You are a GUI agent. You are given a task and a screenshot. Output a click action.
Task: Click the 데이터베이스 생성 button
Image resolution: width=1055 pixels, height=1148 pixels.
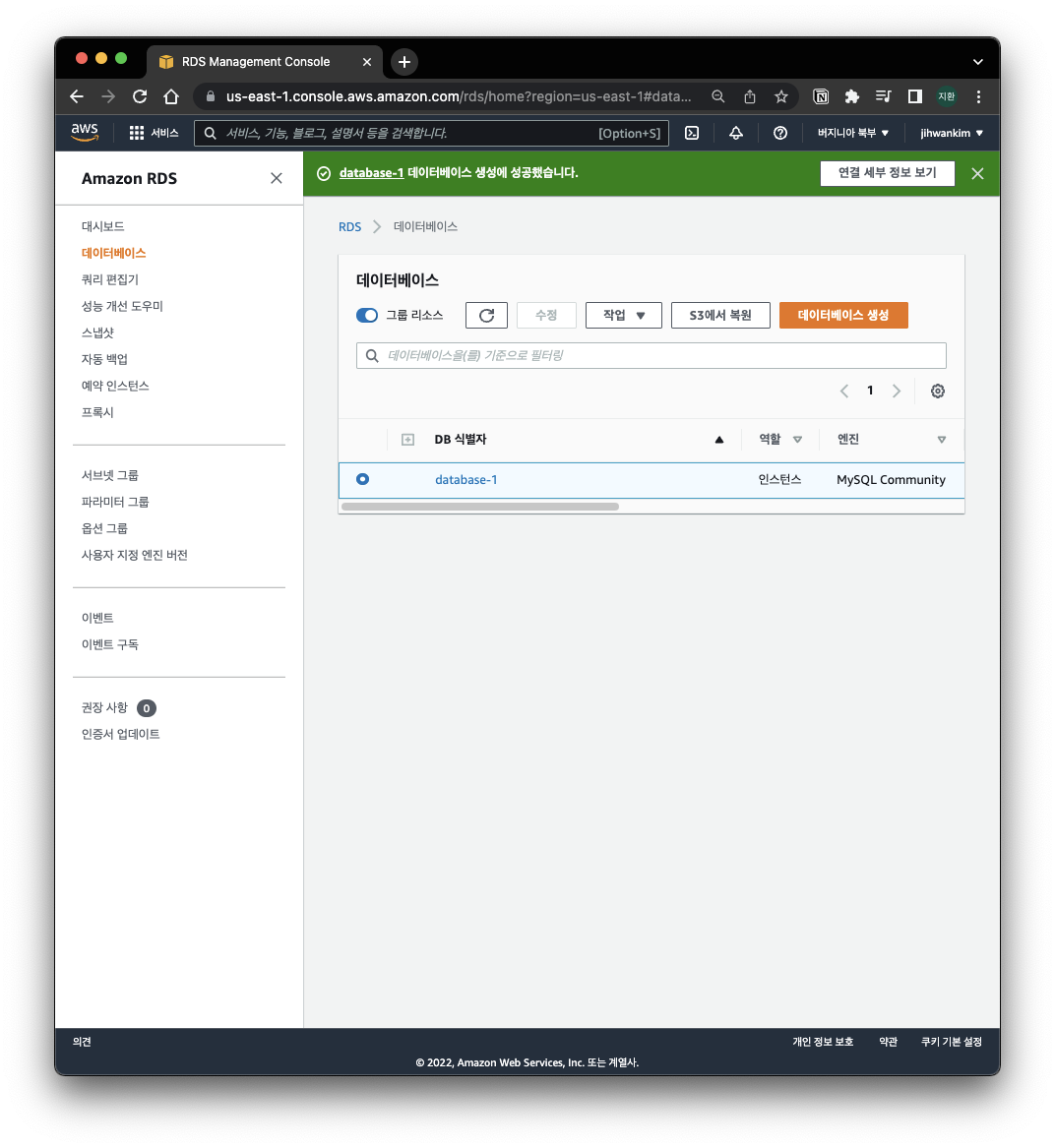pos(843,316)
